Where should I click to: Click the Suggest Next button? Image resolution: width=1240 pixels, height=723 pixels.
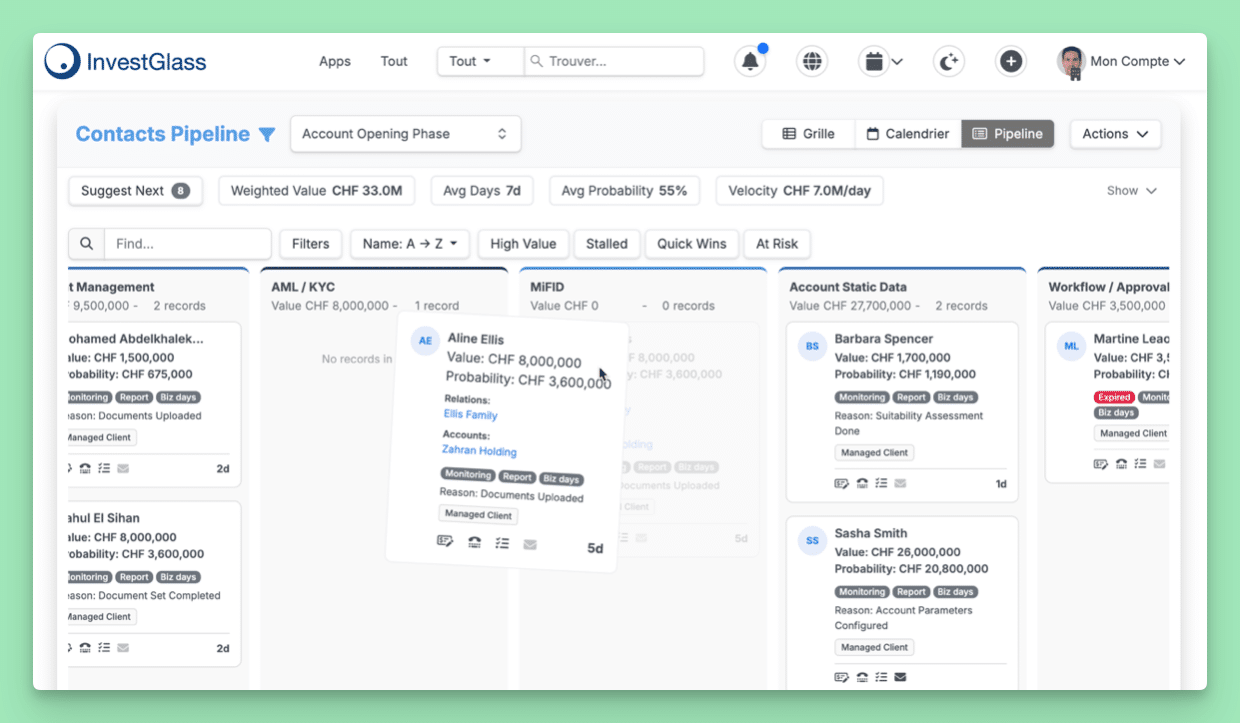click(x=135, y=191)
